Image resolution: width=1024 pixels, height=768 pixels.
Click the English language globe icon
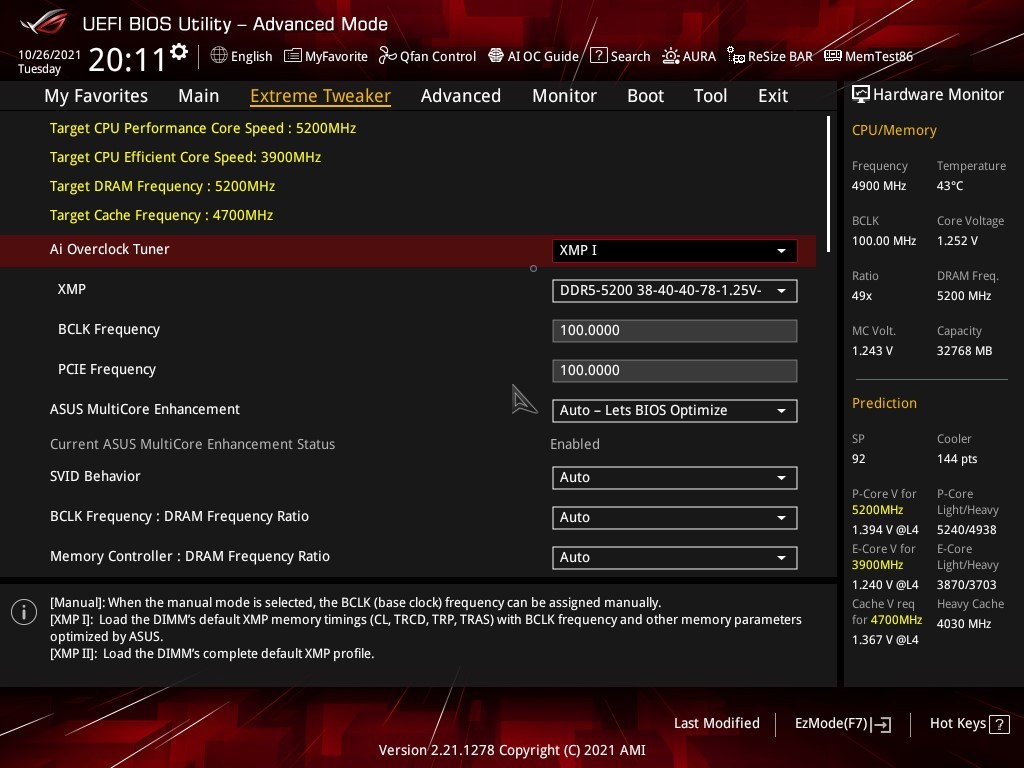[x=219, y=56]
